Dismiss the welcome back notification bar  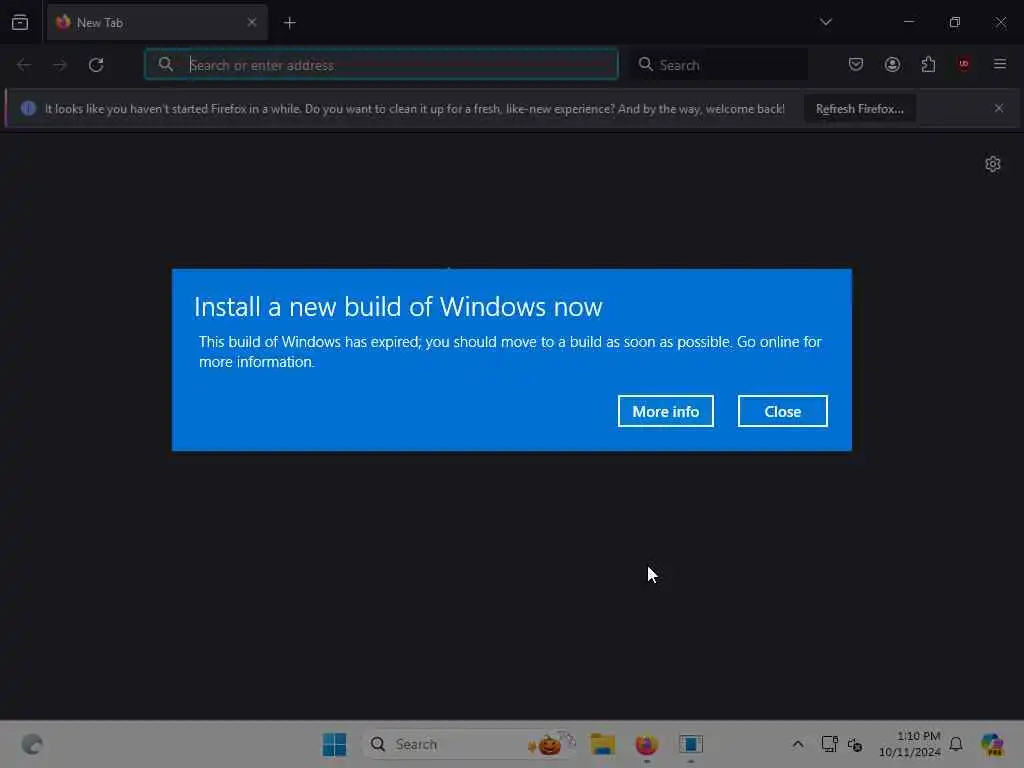click(x=999, y=108)
